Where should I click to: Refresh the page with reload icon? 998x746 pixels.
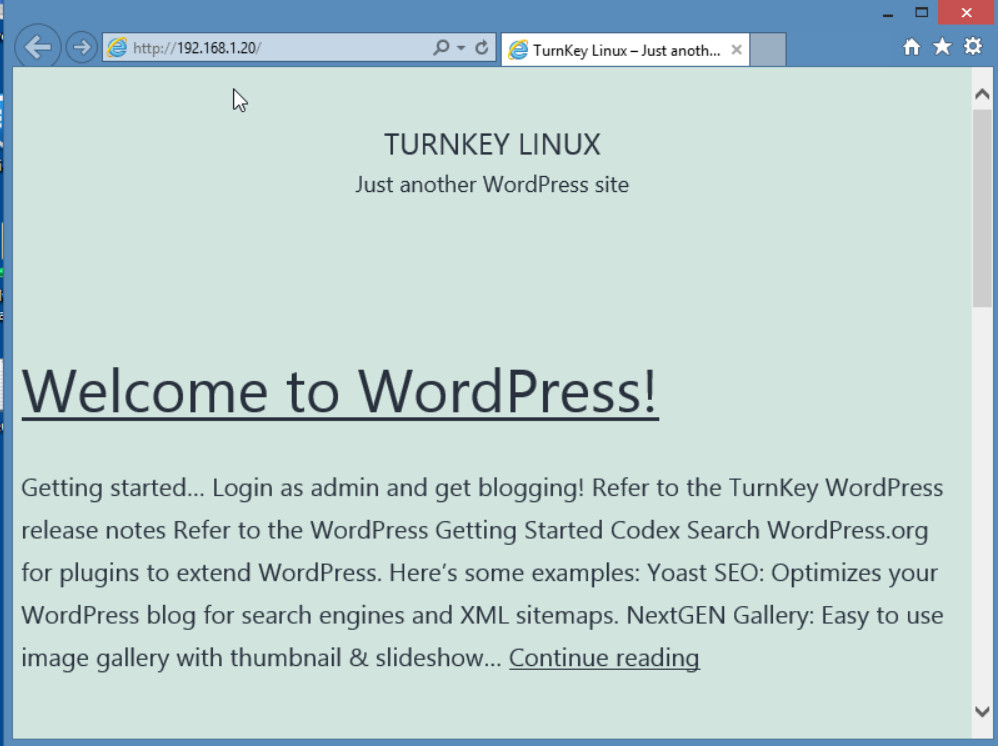click(x=482, y=47)
